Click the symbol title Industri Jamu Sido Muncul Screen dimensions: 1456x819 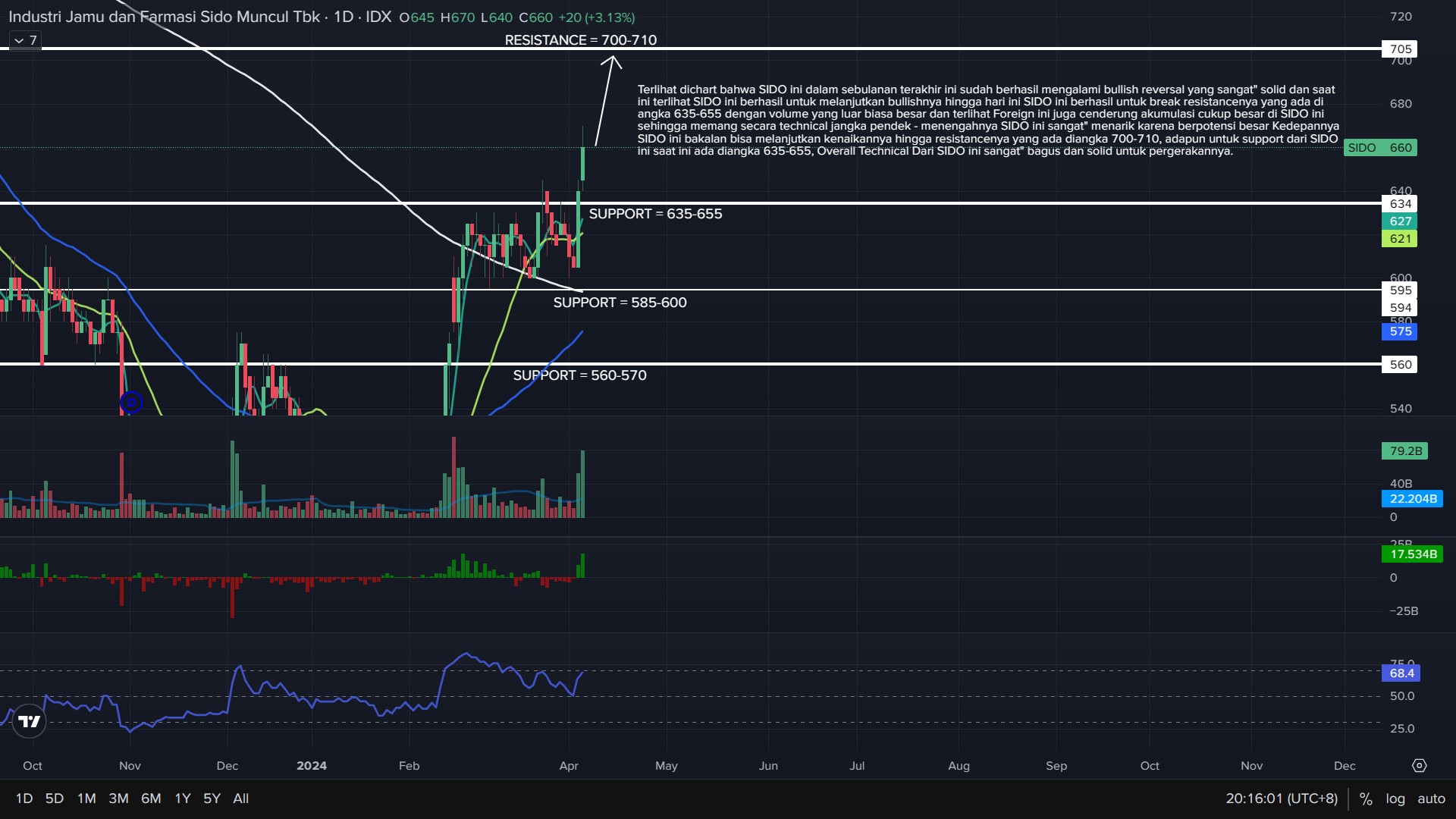164,17
